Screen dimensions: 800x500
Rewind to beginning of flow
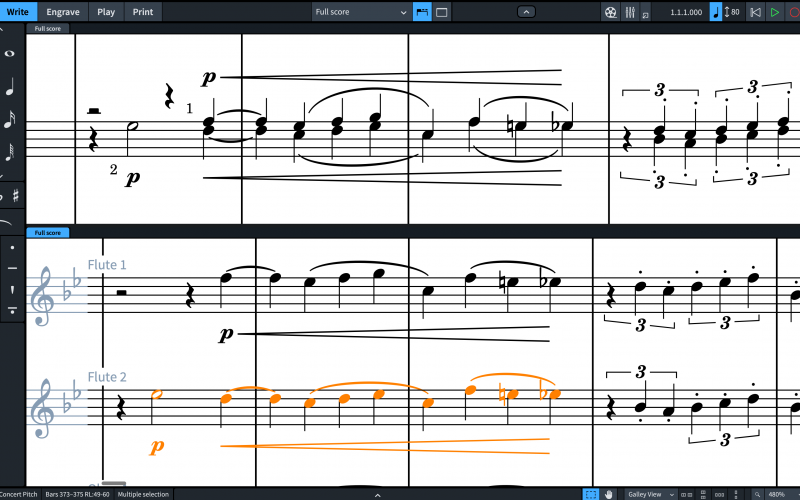[755, 12]
